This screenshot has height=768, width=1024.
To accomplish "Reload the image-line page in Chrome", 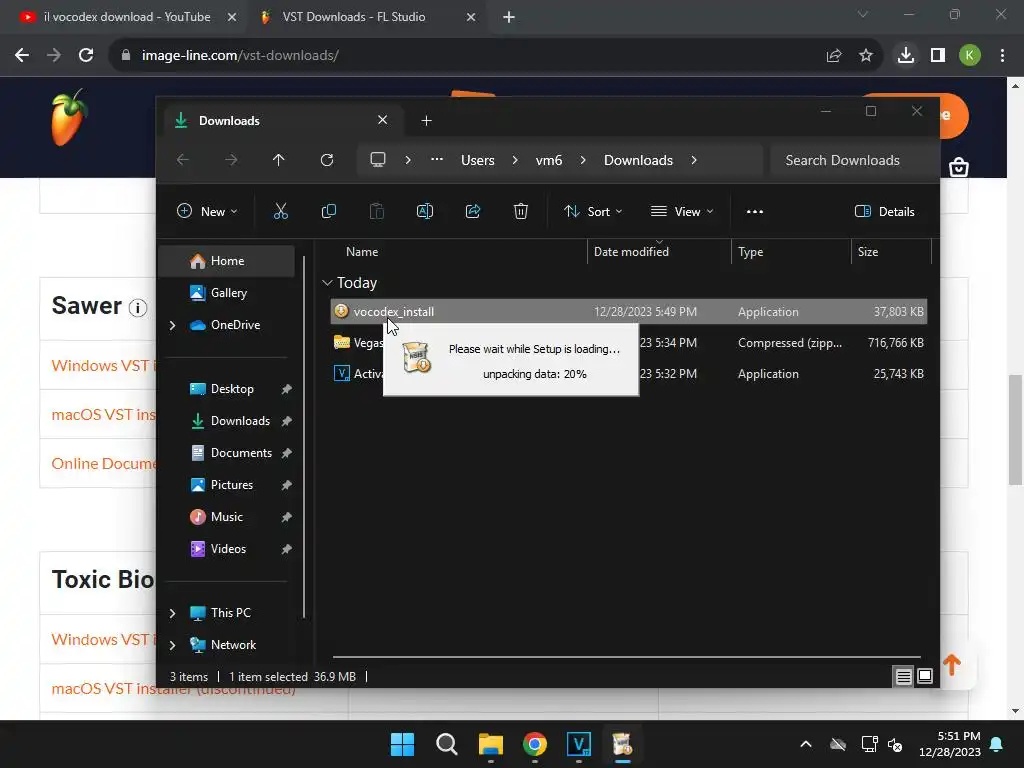I will point(86,56).
